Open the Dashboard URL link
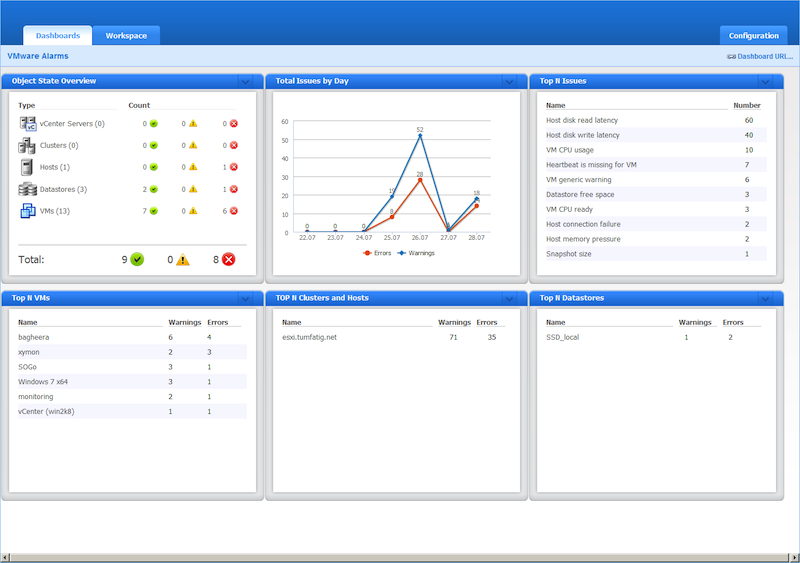 click(x=765, y=57)
